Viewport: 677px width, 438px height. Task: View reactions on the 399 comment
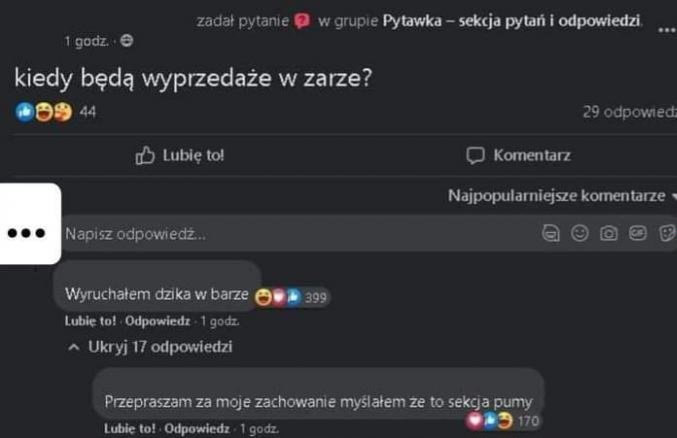pyautogui.click(x=291, y=297)
